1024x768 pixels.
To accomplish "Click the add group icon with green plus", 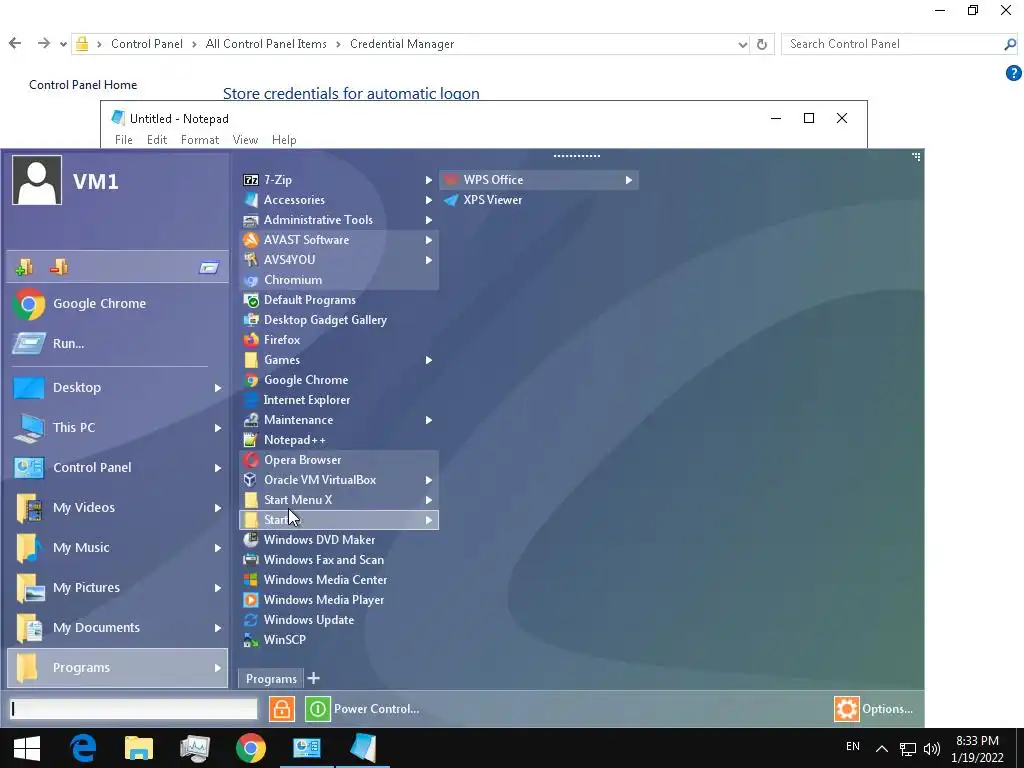I will (x=24, y=266).
